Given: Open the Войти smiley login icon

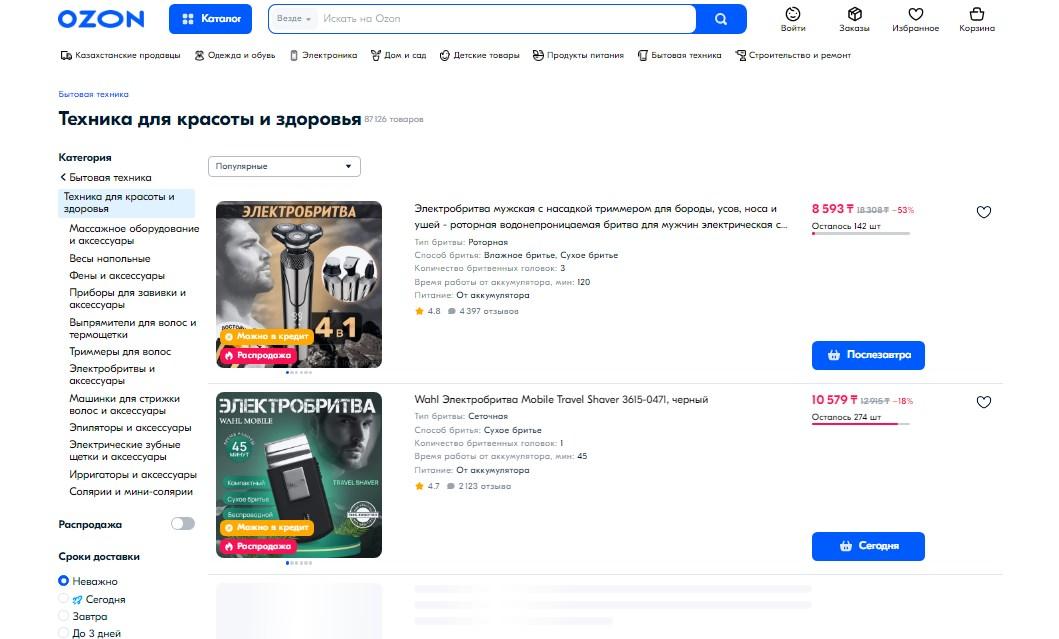Looking at the screenshot, I should click(x=793, y=14).
